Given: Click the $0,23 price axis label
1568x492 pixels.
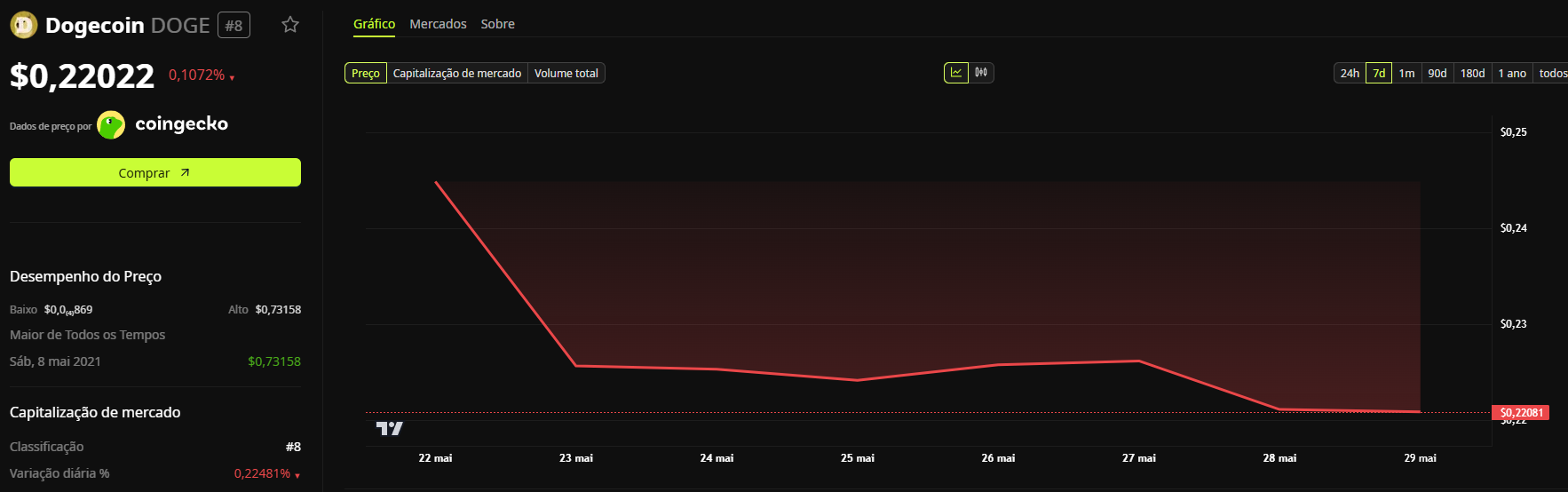Looking at the screenshot, I should click(x=1514, y=324).
